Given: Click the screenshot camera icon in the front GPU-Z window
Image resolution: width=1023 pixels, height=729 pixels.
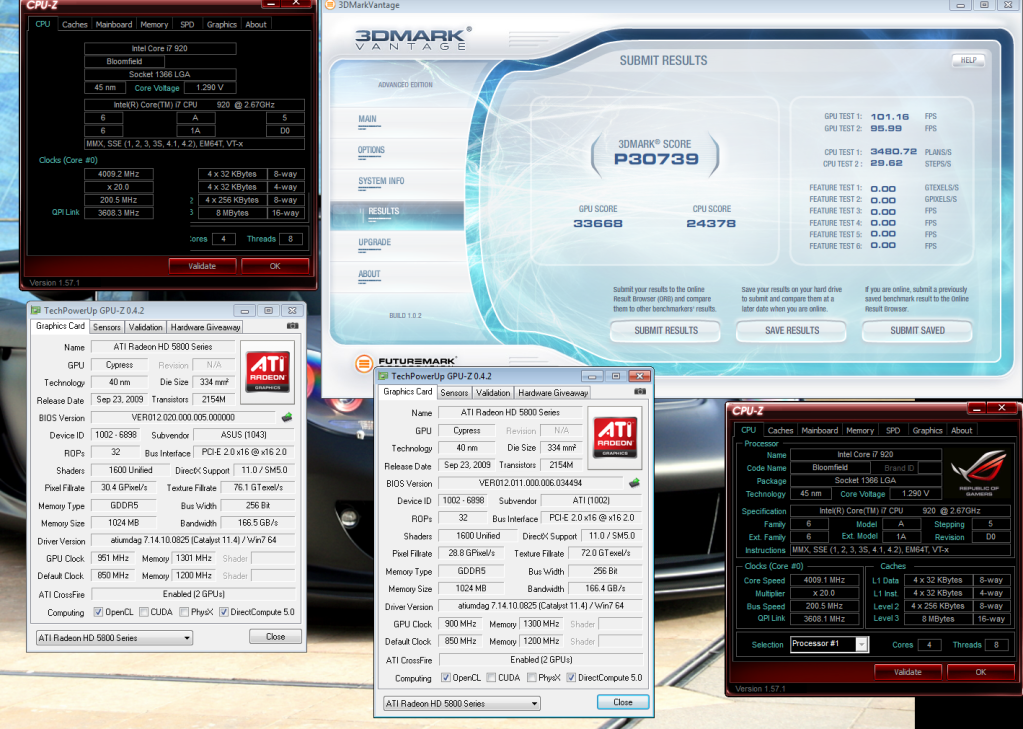Looking at the screenshot, I should [x=639, y=392].
